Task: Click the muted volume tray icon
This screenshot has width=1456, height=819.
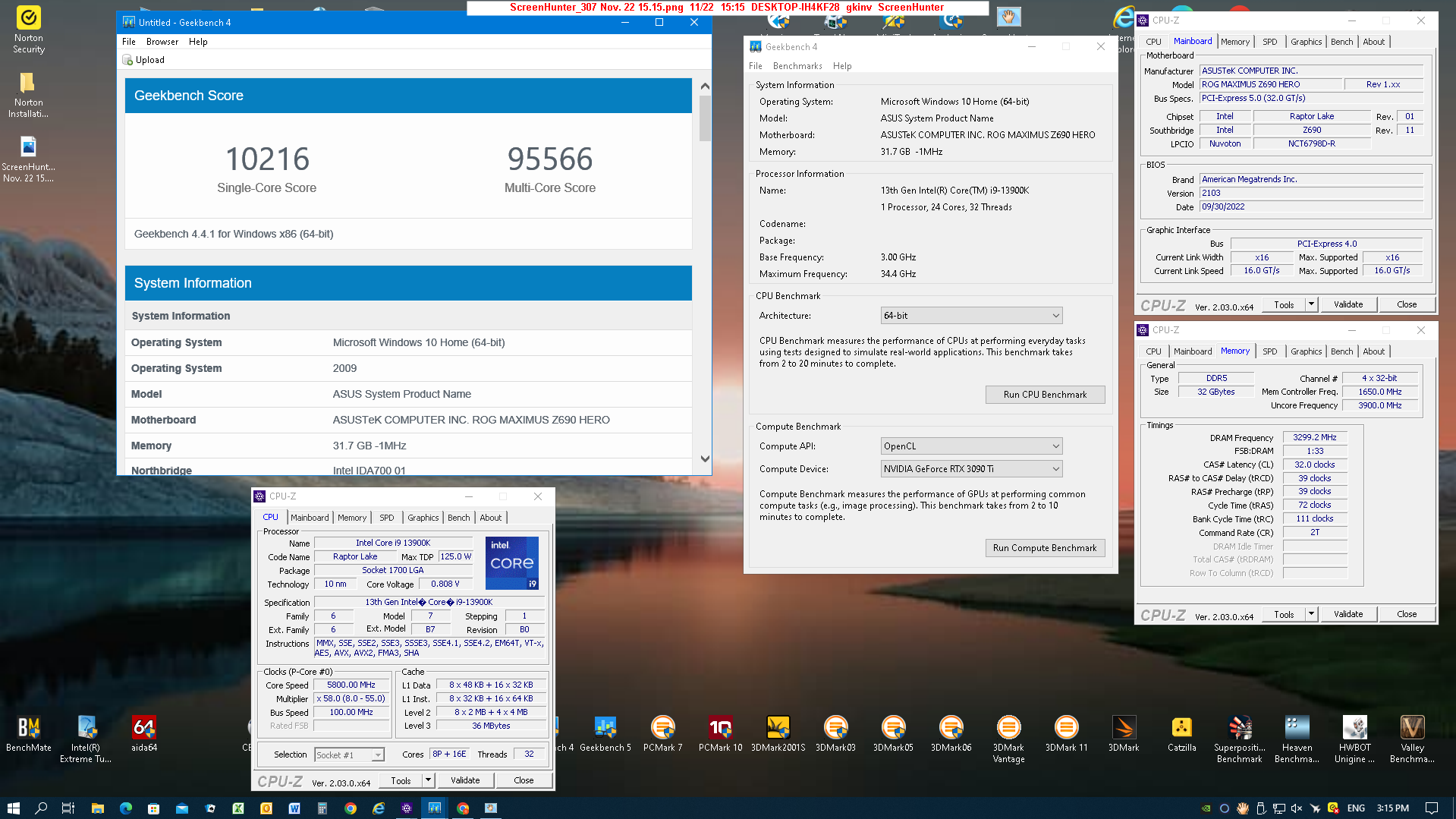Action: click(x=1297, y=808)
